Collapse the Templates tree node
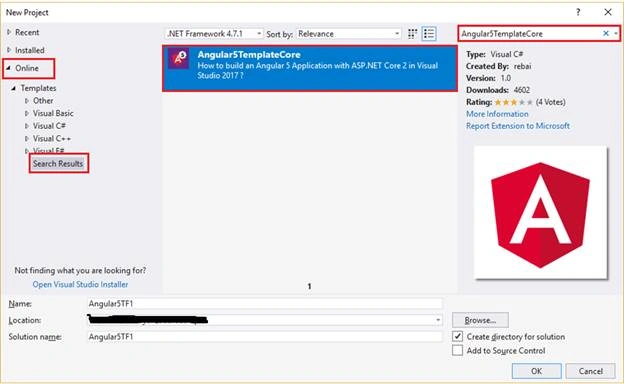The width and height of the screenshot is (624, 384). tap(14, 88)
